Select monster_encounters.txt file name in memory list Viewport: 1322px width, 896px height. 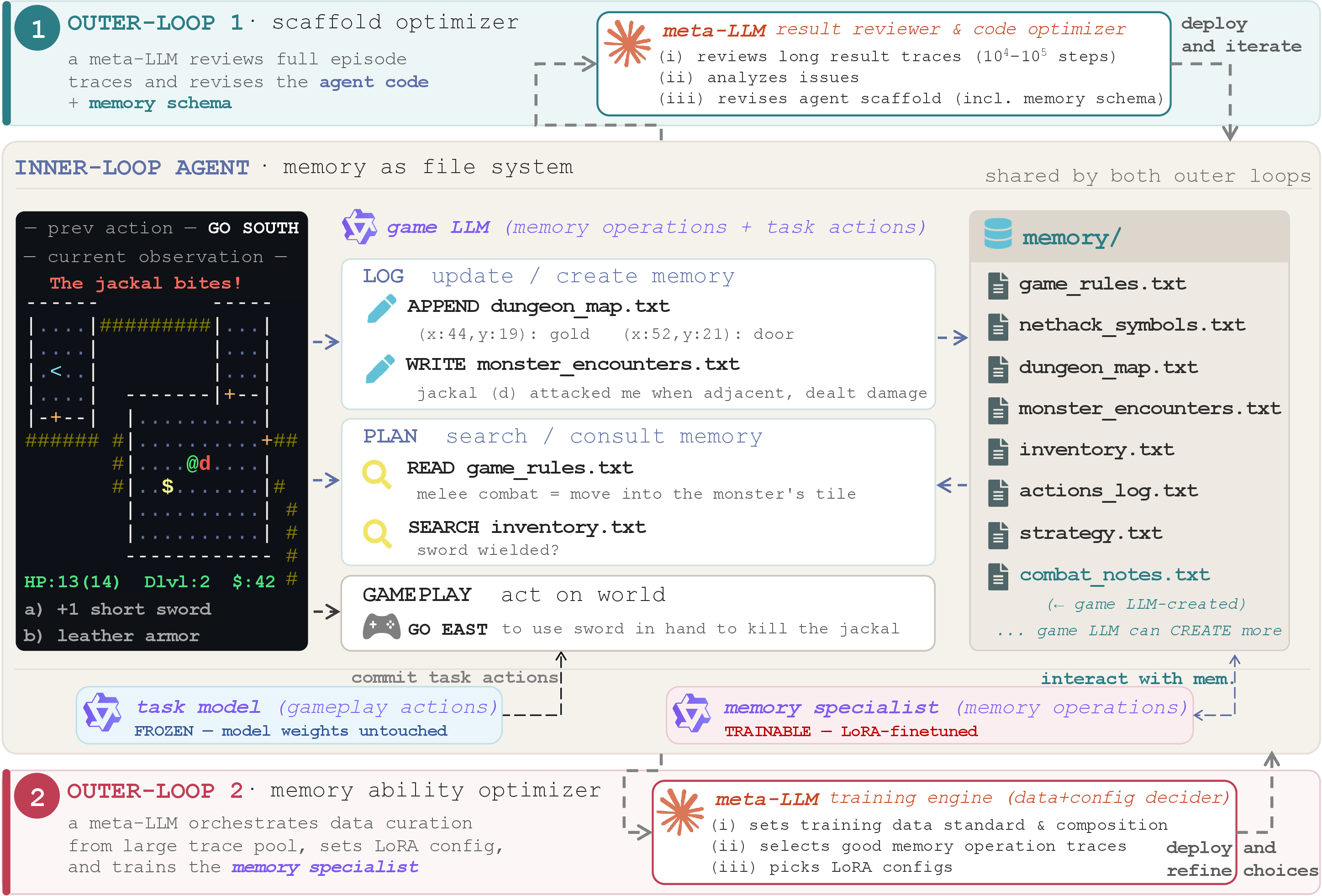(x=1150, y=408)
